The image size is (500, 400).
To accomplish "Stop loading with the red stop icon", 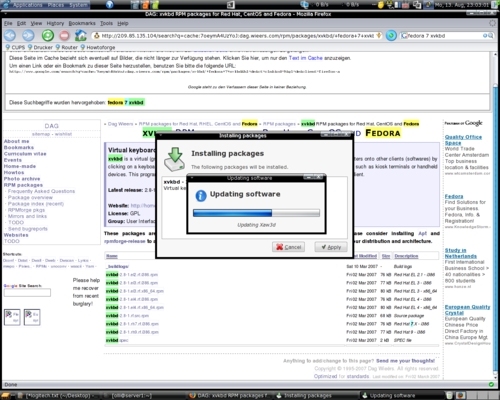I will point(64,35).
